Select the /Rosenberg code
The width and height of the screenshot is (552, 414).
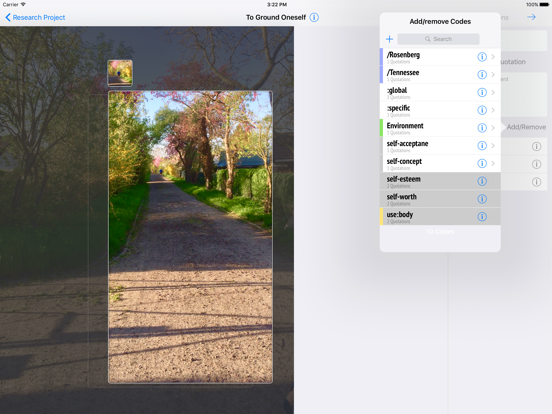440,57
